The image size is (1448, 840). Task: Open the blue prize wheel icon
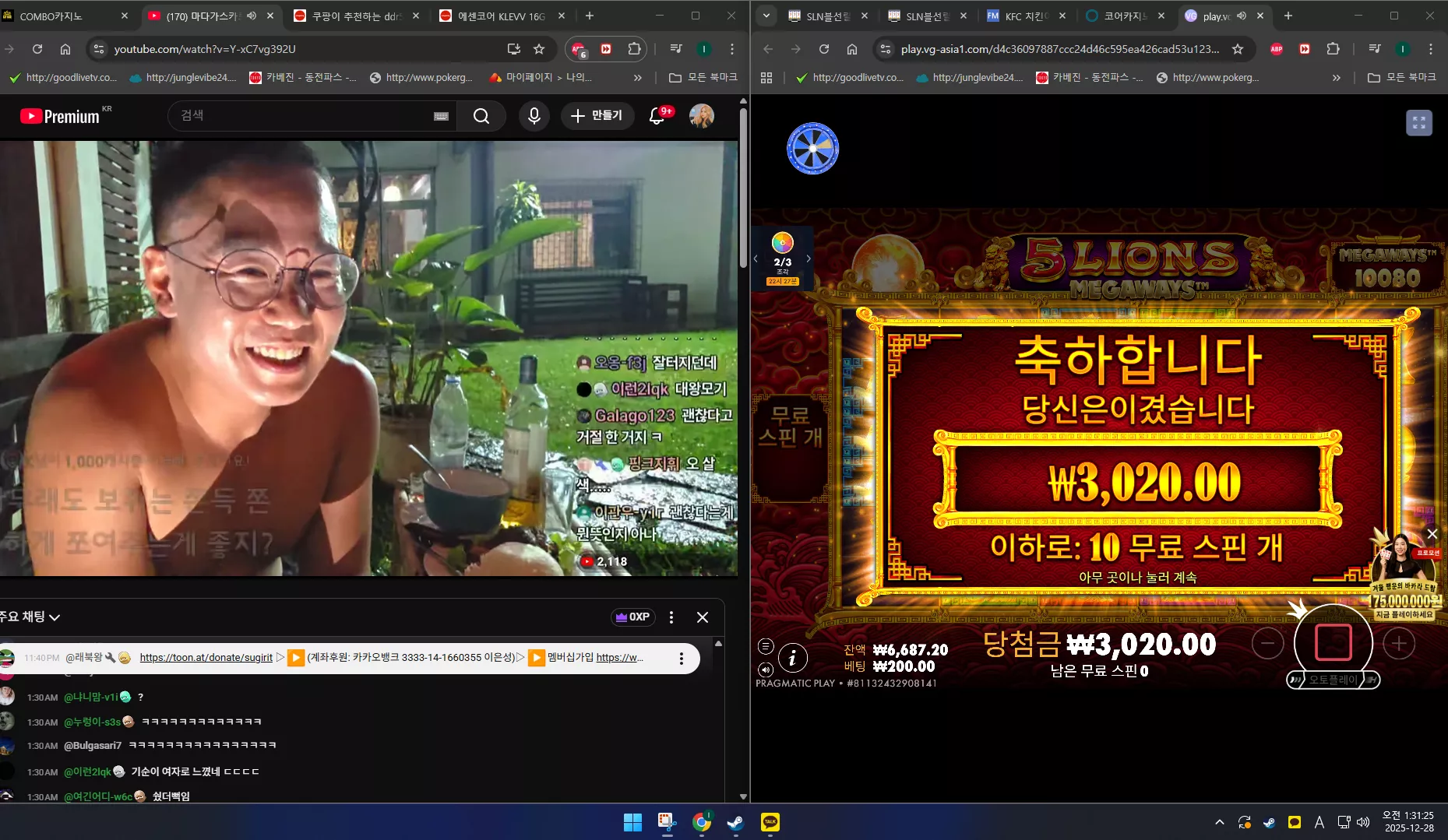(x=812, y=148)
